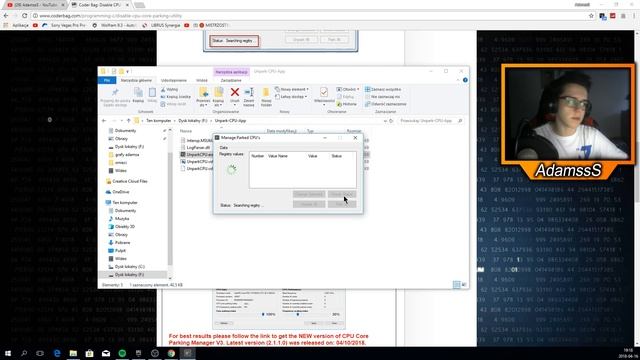Select Creative Cloud Files in navigation pane
The width and height of the screenshot is (640, 360).
point(127,181)
